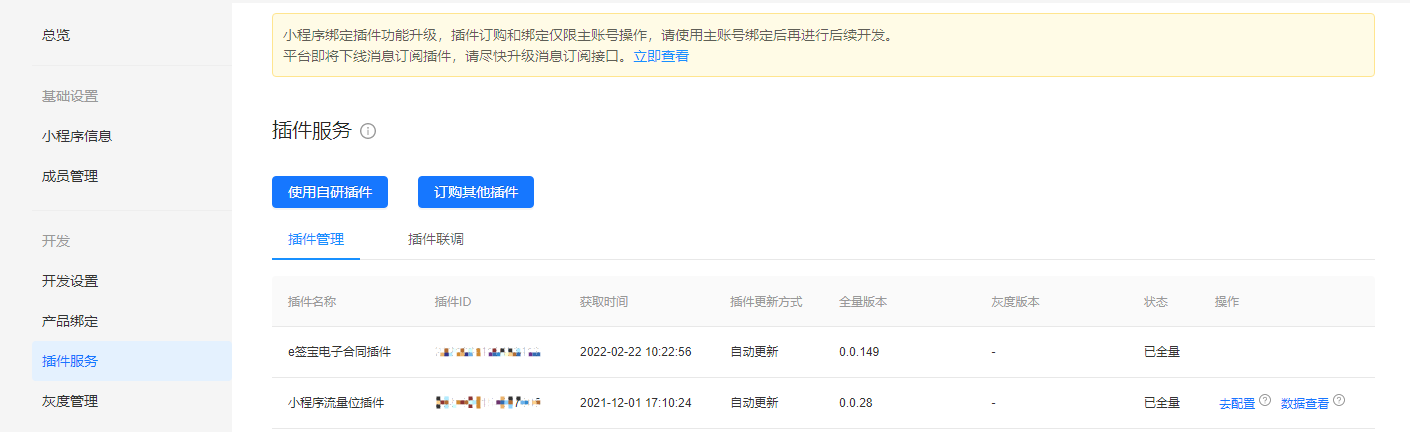Screen dimensions: 1410x432
Task: Click the date 2021-12-01 17:10:24
Action: point(636,403)
